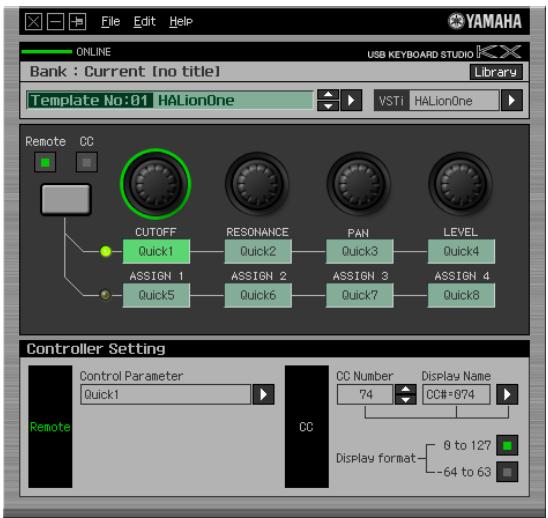The height and width of the screenshot is (518, 548).
Task: Select the Quick3 parameter box
Action: (x=360, y=251)
